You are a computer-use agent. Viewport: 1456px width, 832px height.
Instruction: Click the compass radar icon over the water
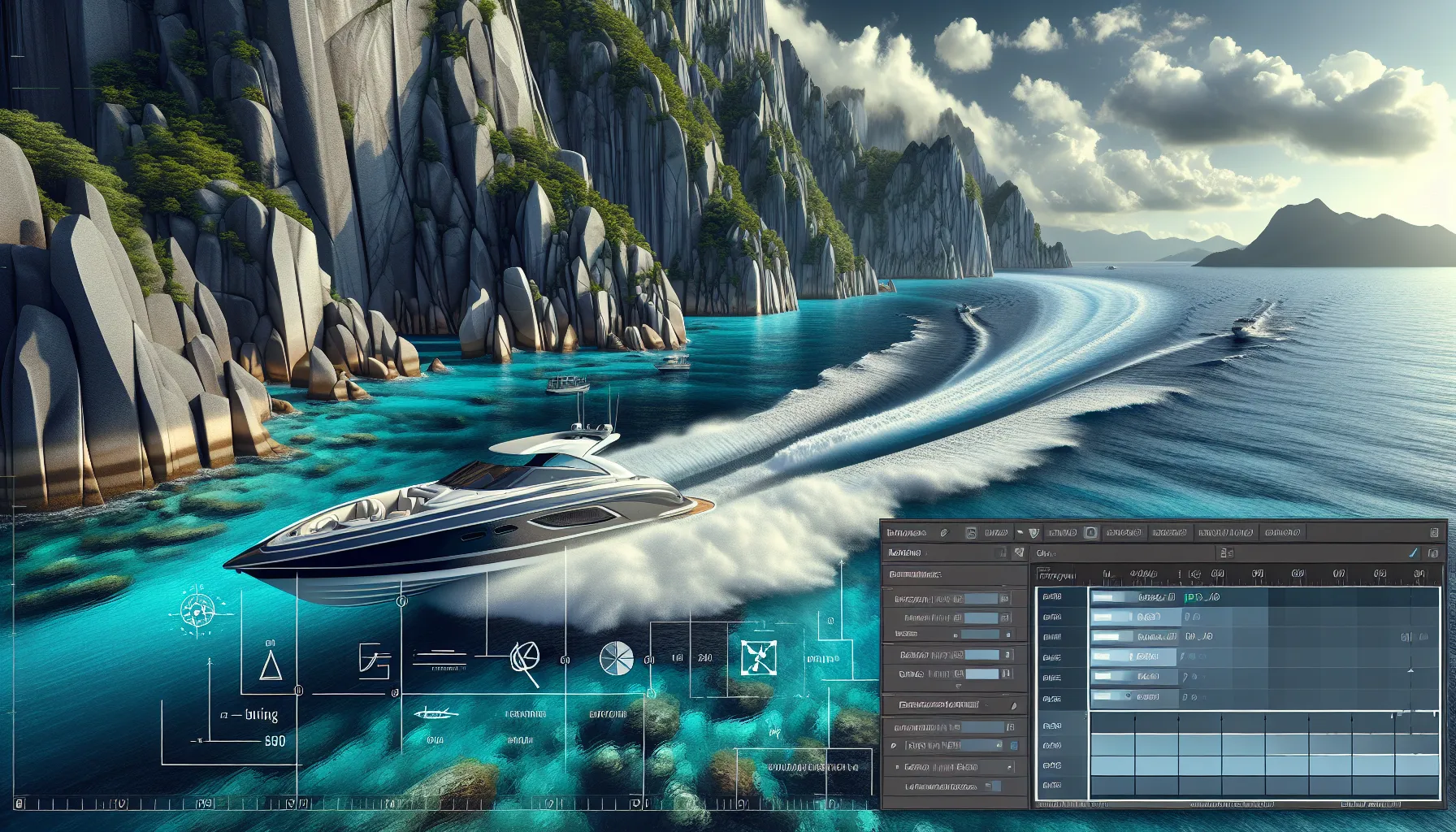196,609
